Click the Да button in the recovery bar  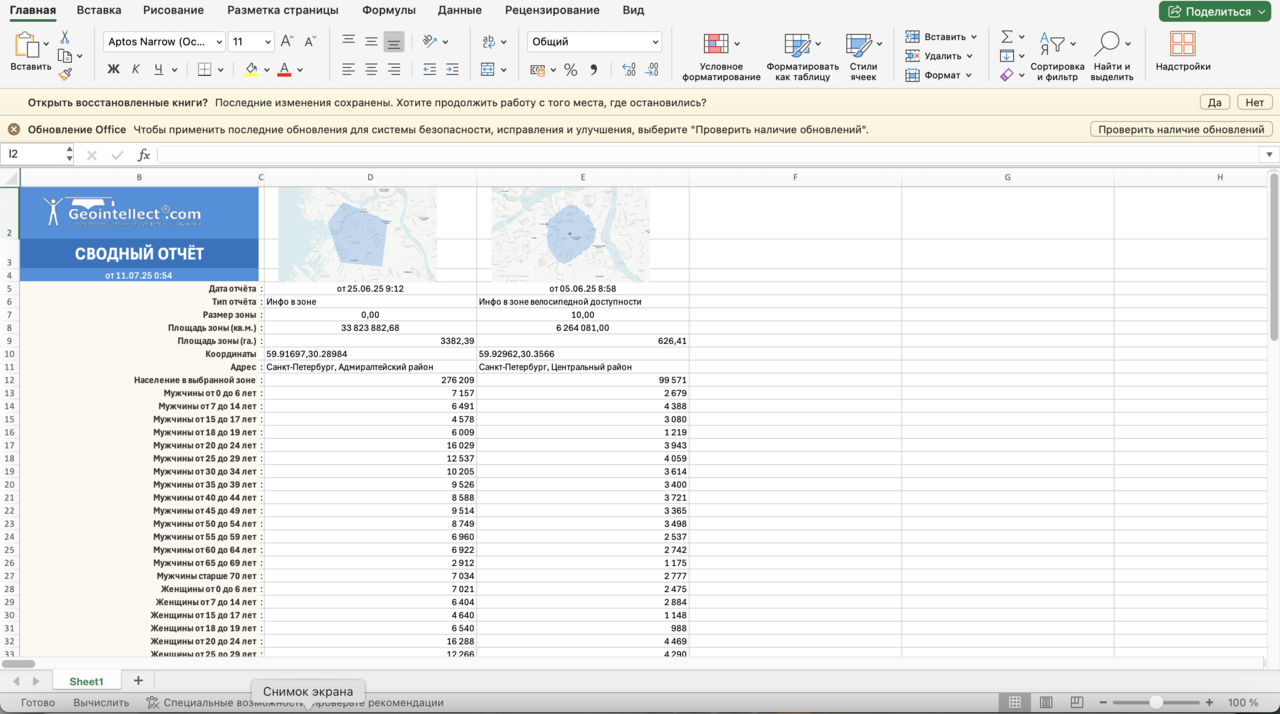point(1214,102)
